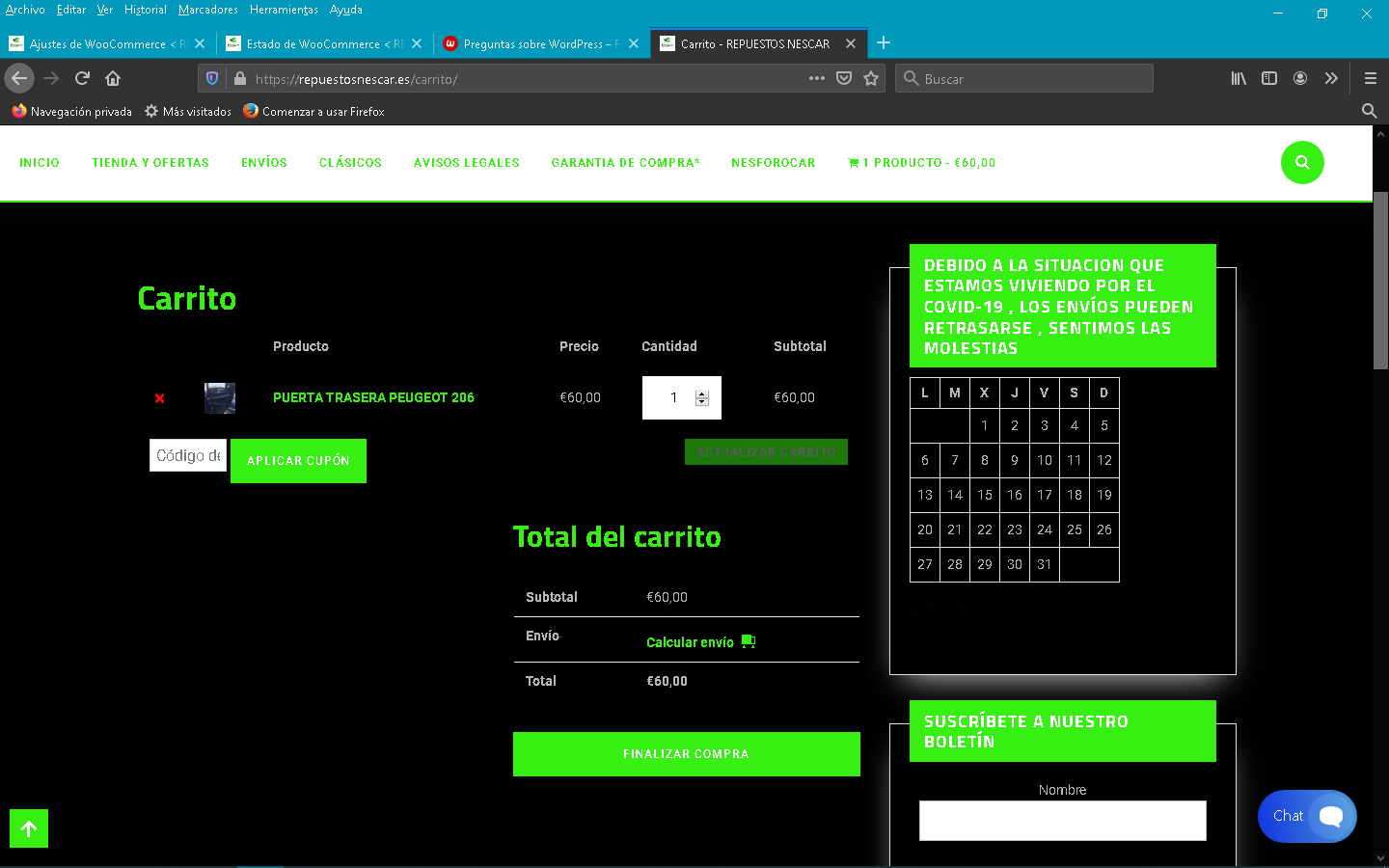Click the Buscar search box
The height and width of the screenshot is (868, 1389).
tap(1023, 79)
